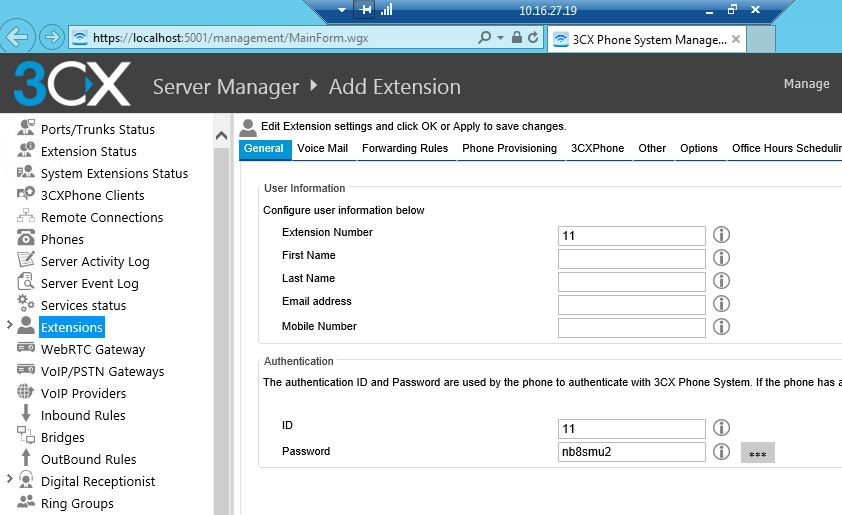This screenshot has width=842, height=515.
Task: Click into the First Name input field
Action: coord(632,259)
